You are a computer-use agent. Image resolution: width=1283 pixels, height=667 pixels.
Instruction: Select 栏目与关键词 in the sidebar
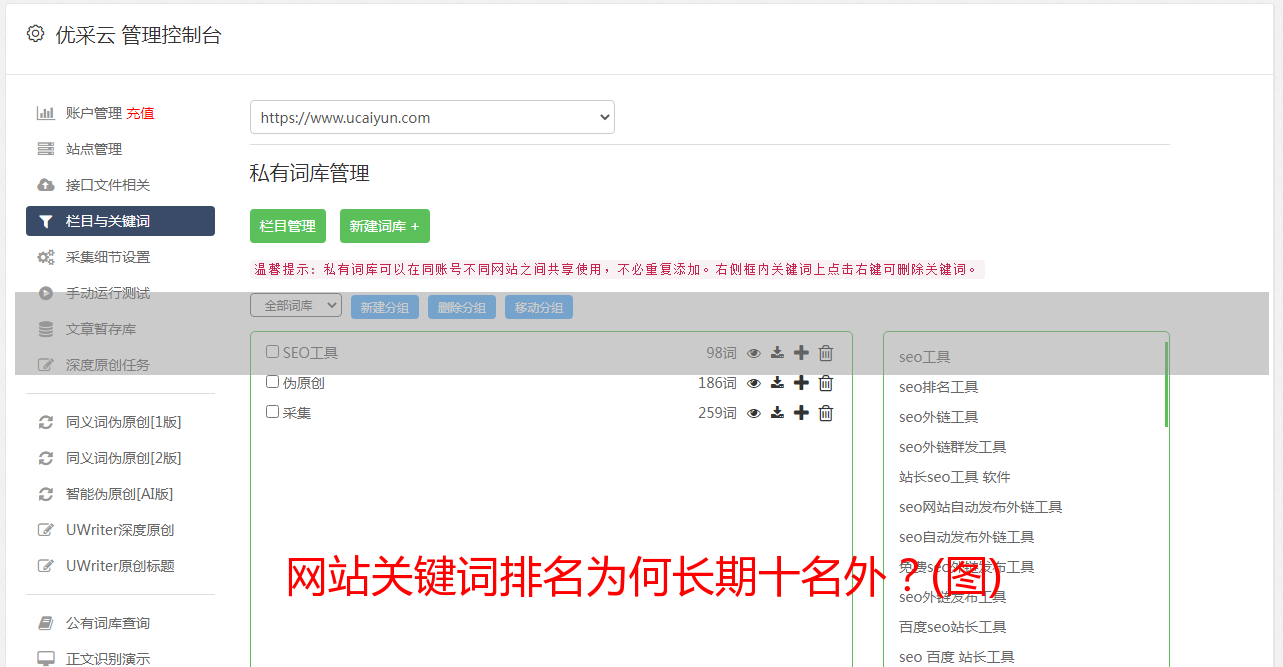pyautogui.click(x=120, y=221)
